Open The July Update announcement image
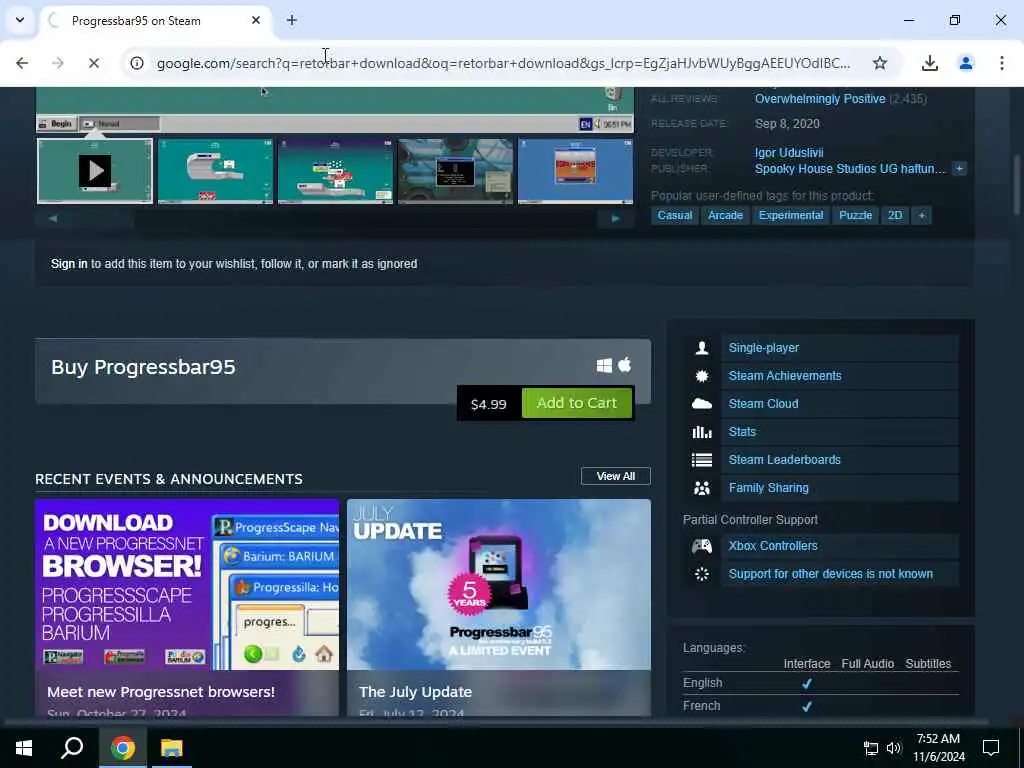The width and height of the screenshot is (1024, 768). coord(499,584)
